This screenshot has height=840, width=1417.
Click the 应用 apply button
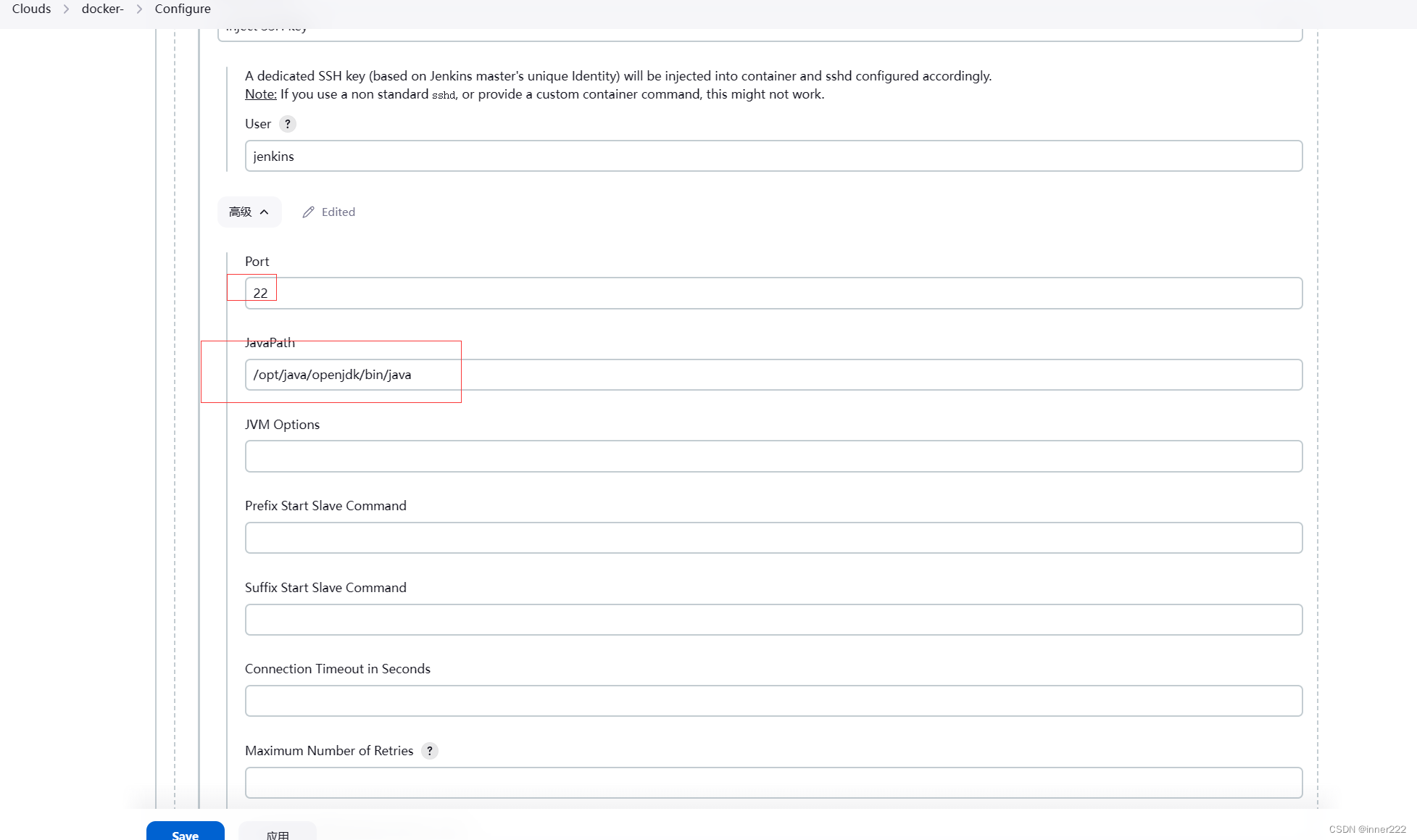click(278, 831)
